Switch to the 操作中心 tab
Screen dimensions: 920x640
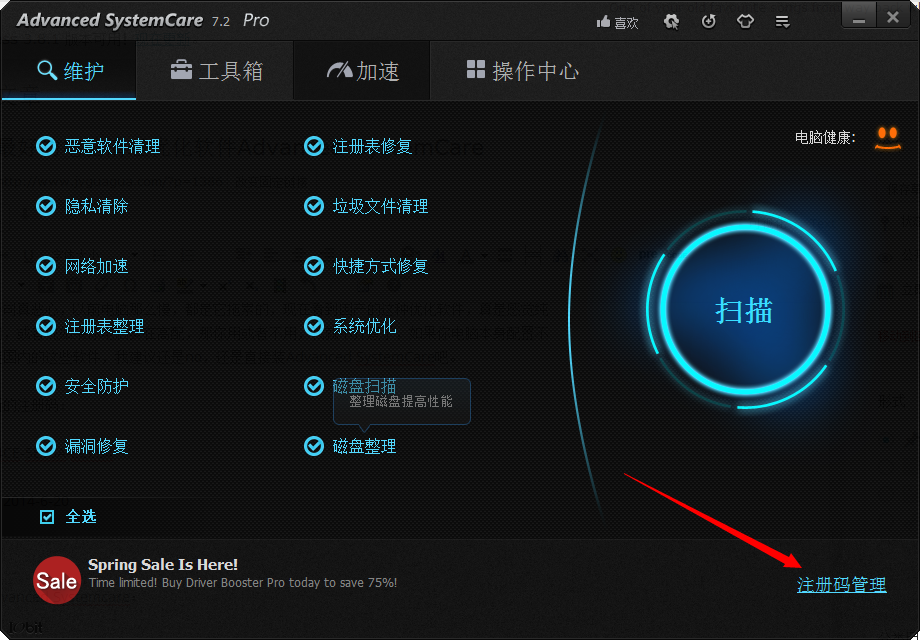[x=522, y=71]
